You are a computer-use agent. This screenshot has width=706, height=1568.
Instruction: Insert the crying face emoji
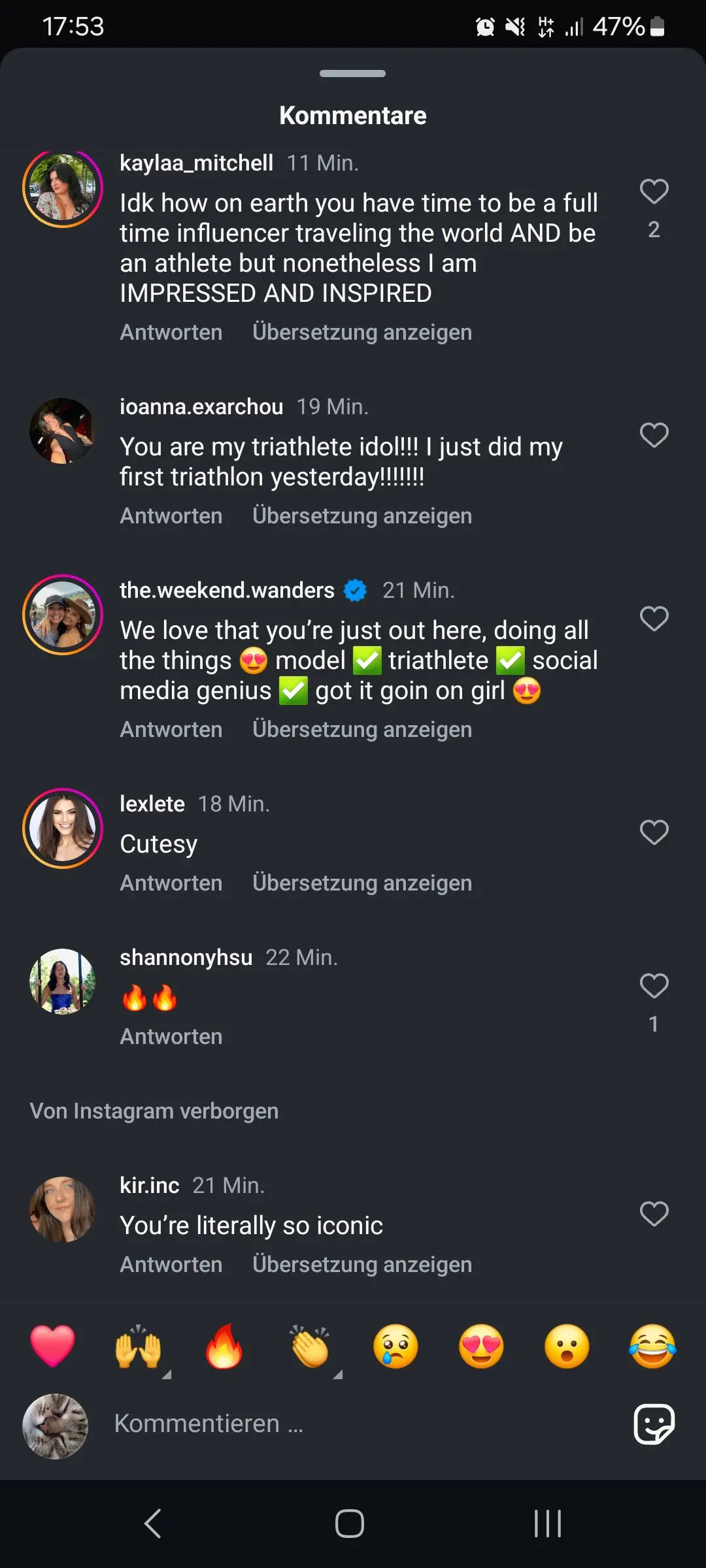tap(395, 1346)
